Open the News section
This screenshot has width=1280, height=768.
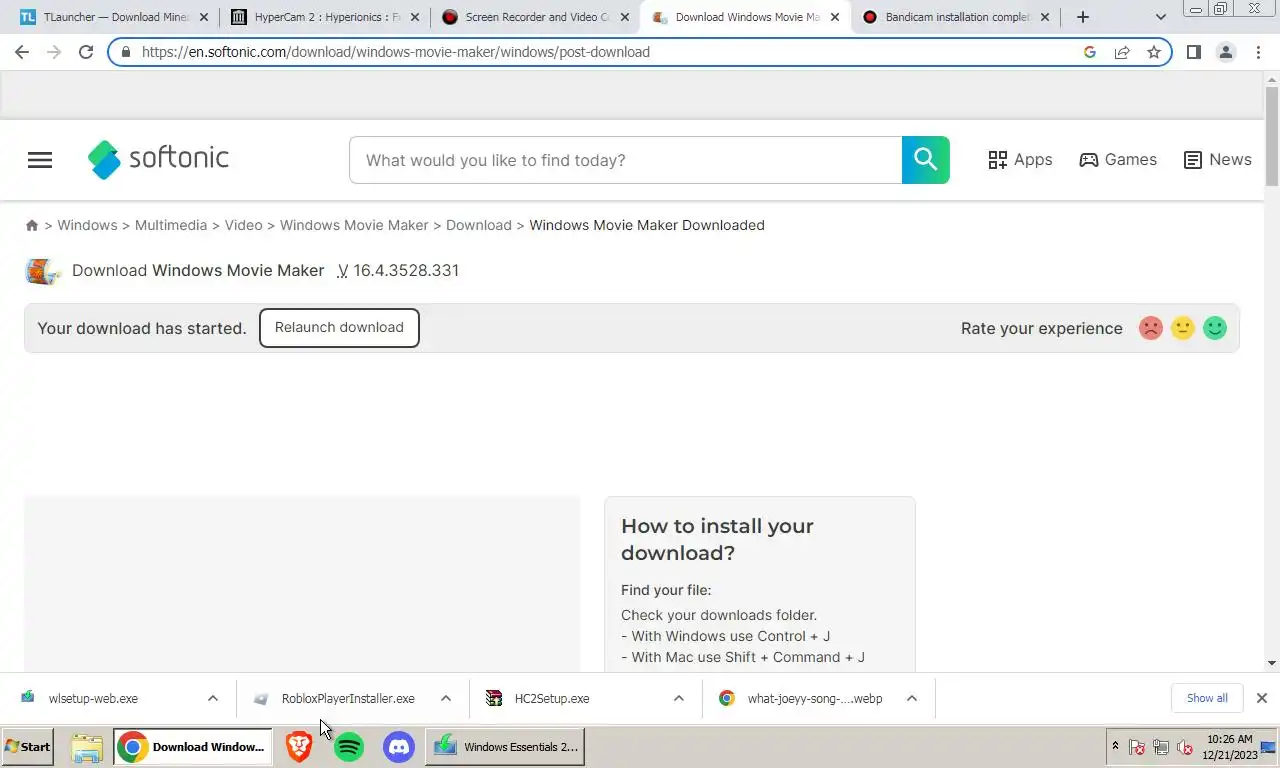coord(1217,160)
